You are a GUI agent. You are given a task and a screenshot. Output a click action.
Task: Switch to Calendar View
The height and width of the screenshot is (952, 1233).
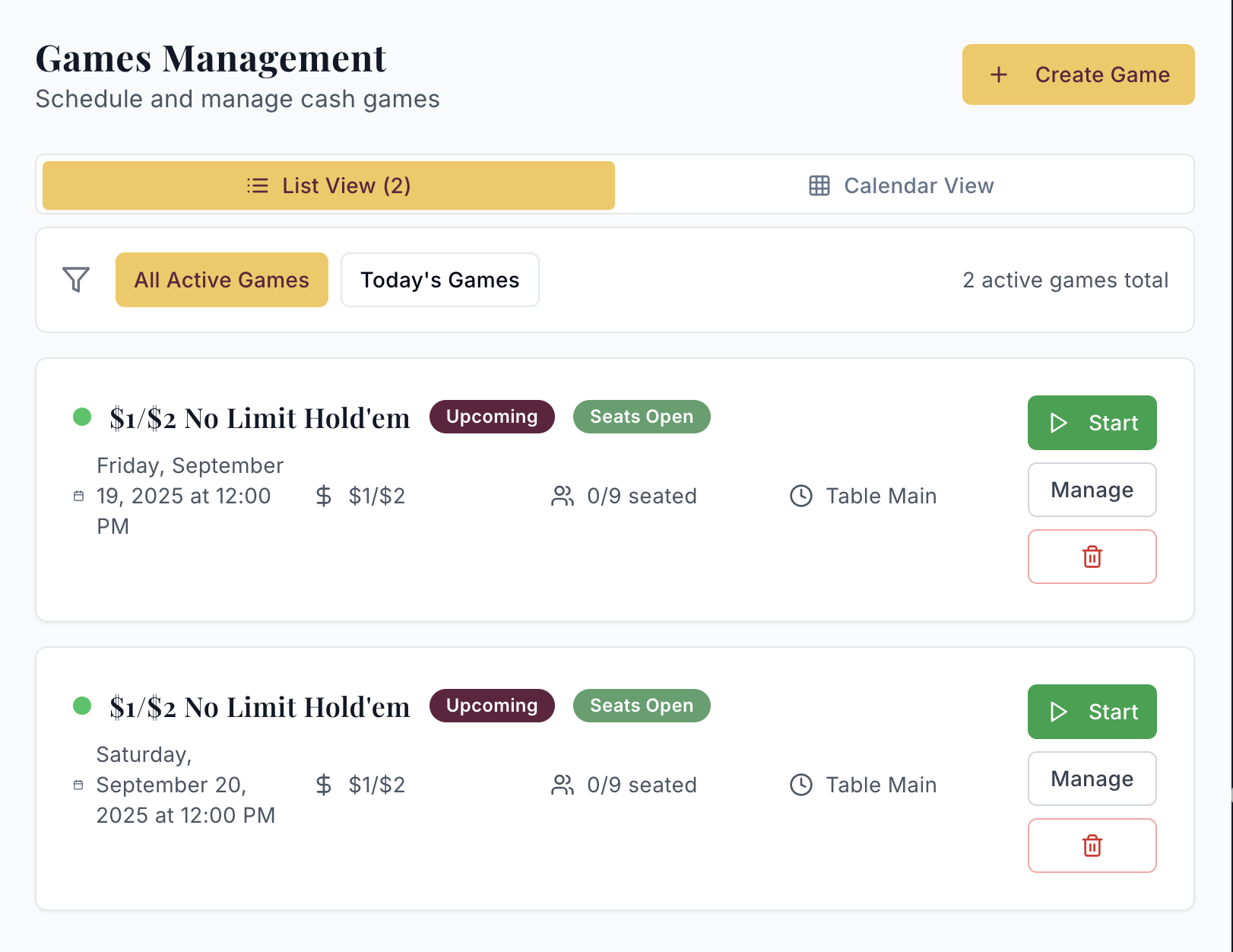(x=901, y=186)
